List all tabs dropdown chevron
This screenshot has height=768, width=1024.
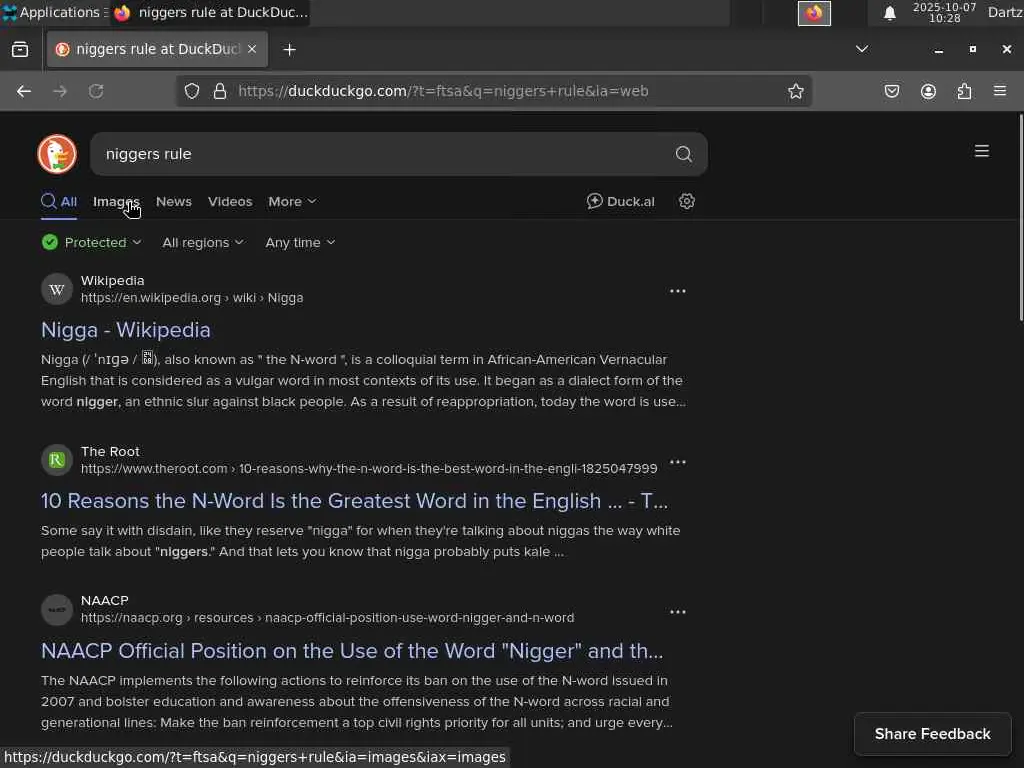(x=862, y=49)
